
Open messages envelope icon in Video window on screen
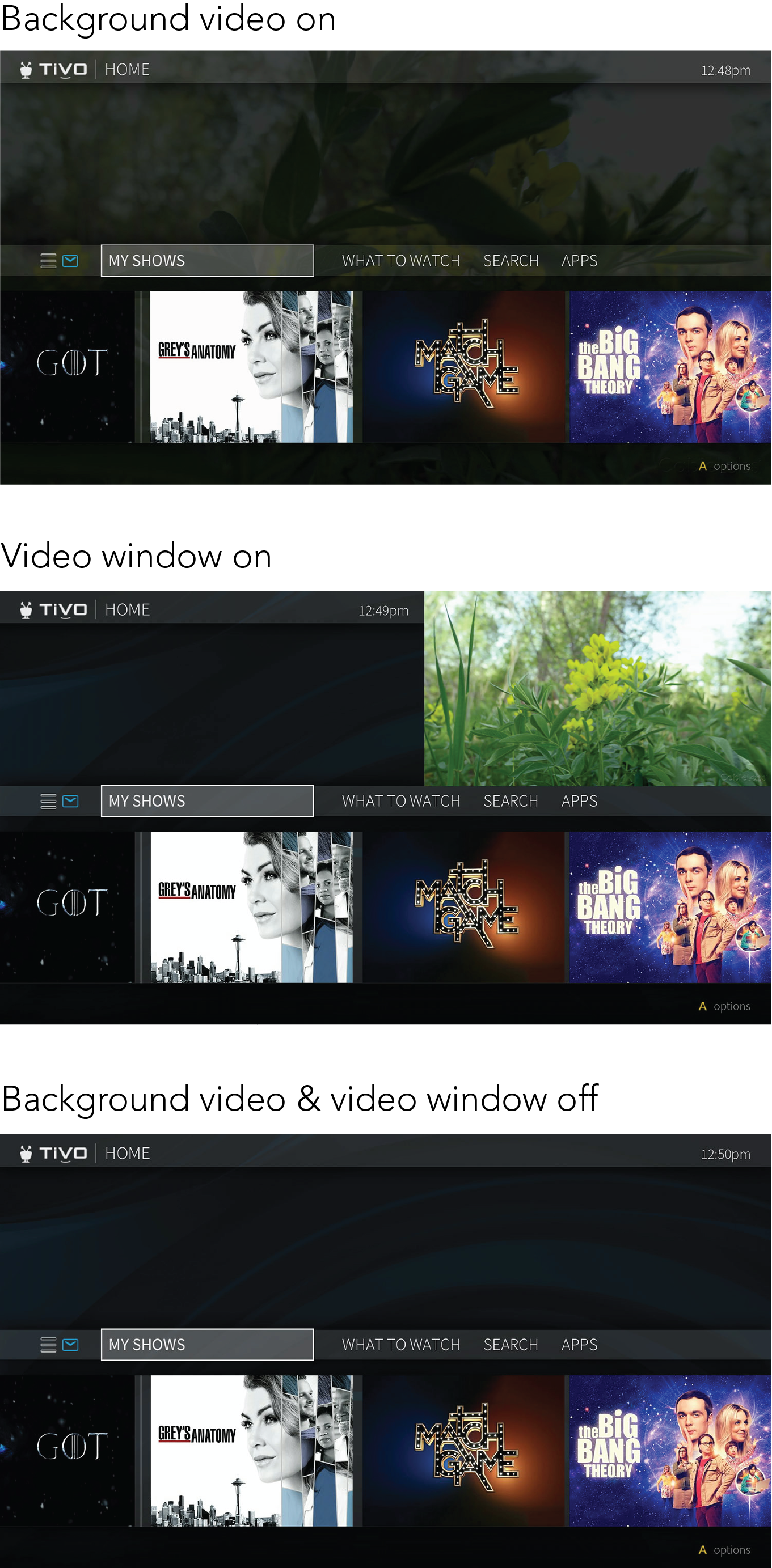click(71, 801)
